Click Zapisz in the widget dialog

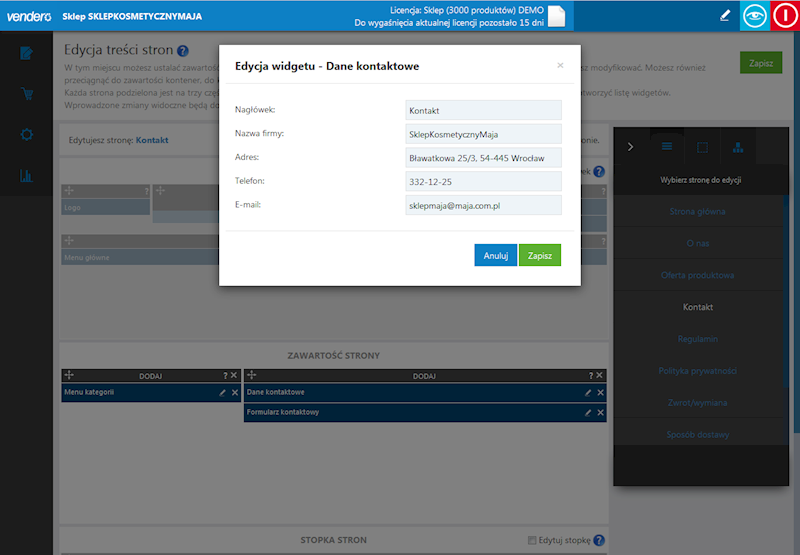(x=540, y=256)
